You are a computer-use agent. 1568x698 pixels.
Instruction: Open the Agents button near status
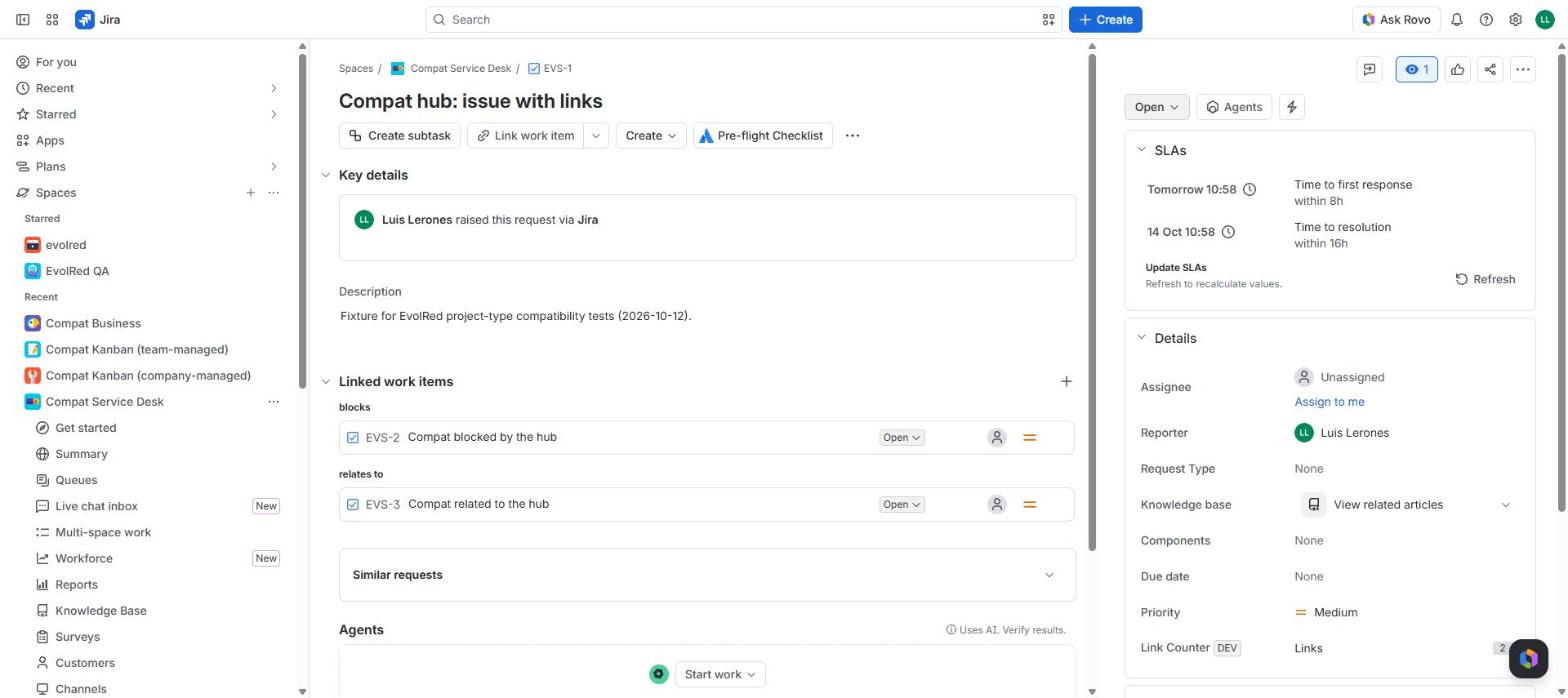(1234, 107)
